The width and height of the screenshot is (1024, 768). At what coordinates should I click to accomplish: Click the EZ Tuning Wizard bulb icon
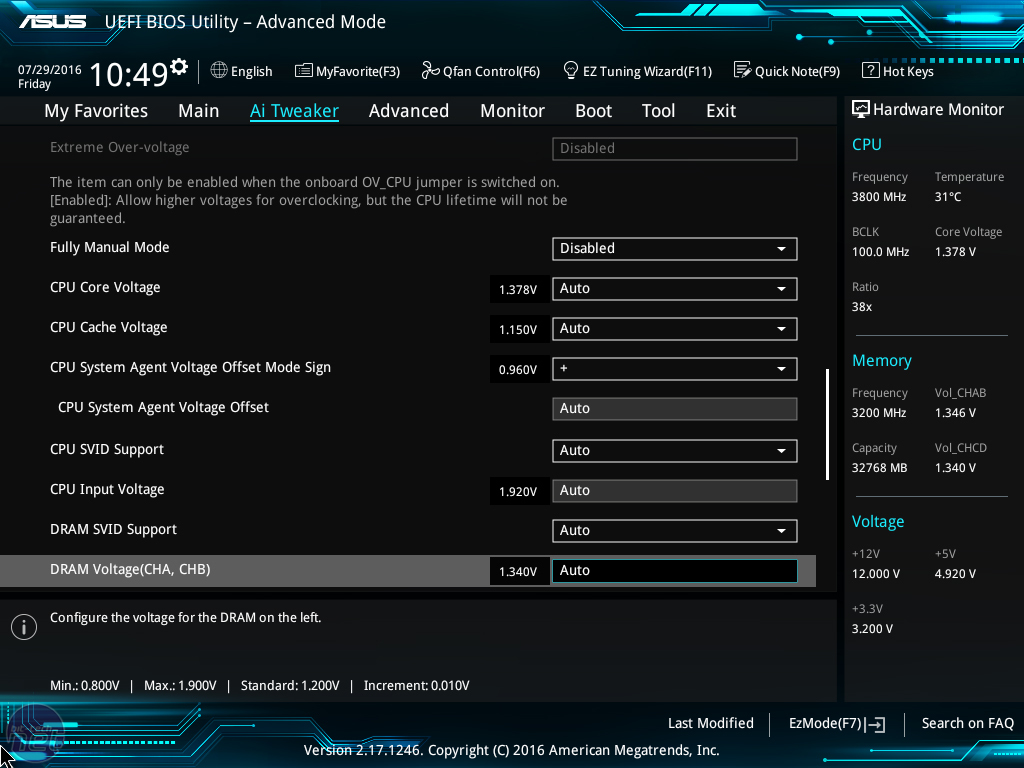pyautogui.click(x=570, y=70)
